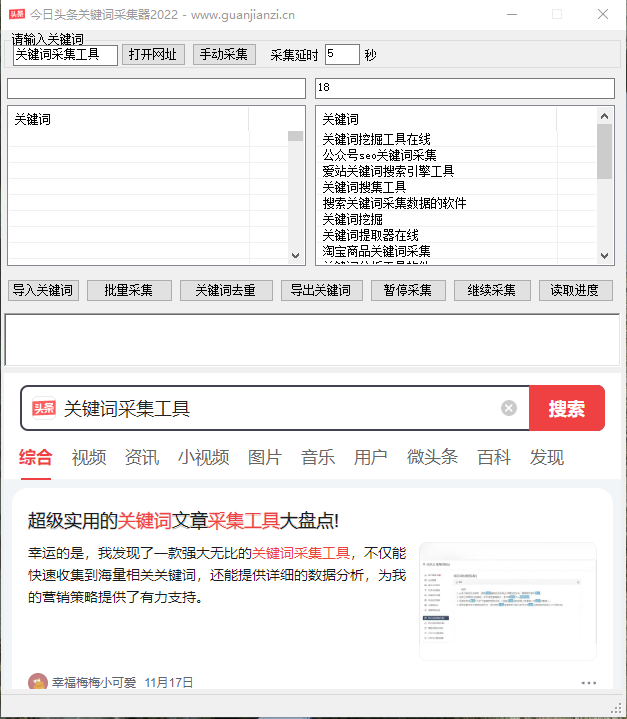Screen dimensions: 627x719
Task: Switch to the 百科 tab
Action: (494, 457)
